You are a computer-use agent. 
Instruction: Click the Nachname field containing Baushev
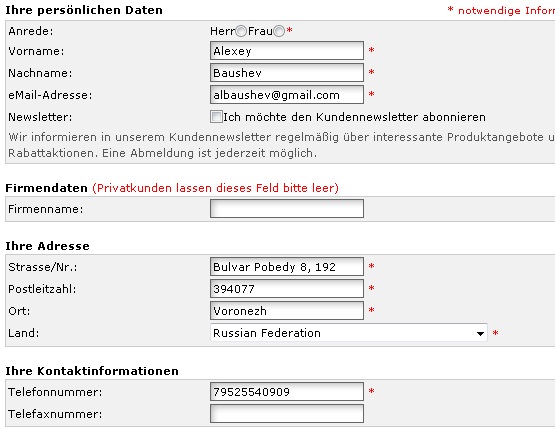(287, 73)
